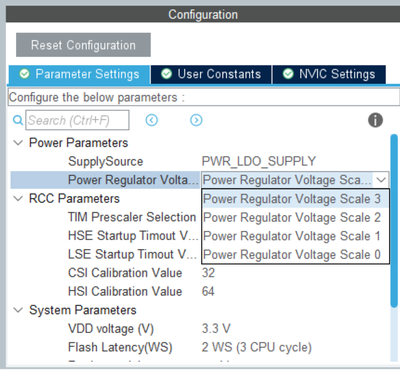Open the parameter info icon
This screenshot has height=371, width=400.
375,120
